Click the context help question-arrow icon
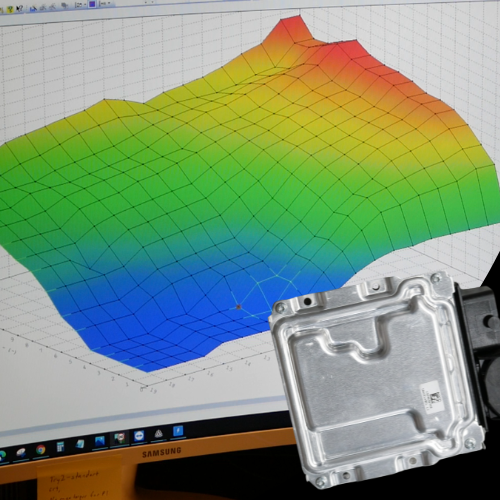 (20, 8)
